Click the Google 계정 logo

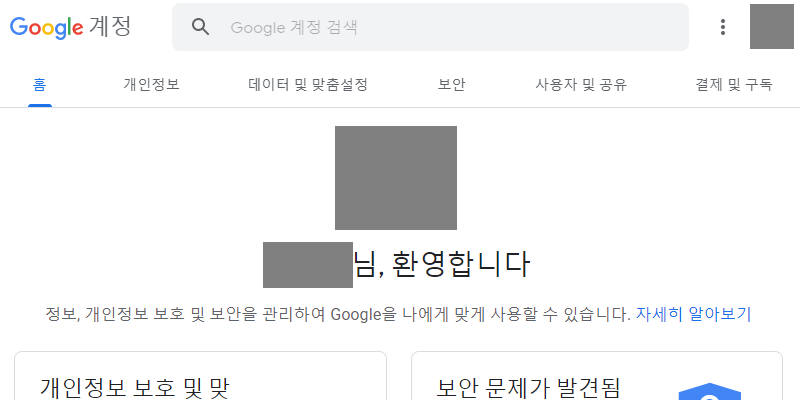coord(70,27)
